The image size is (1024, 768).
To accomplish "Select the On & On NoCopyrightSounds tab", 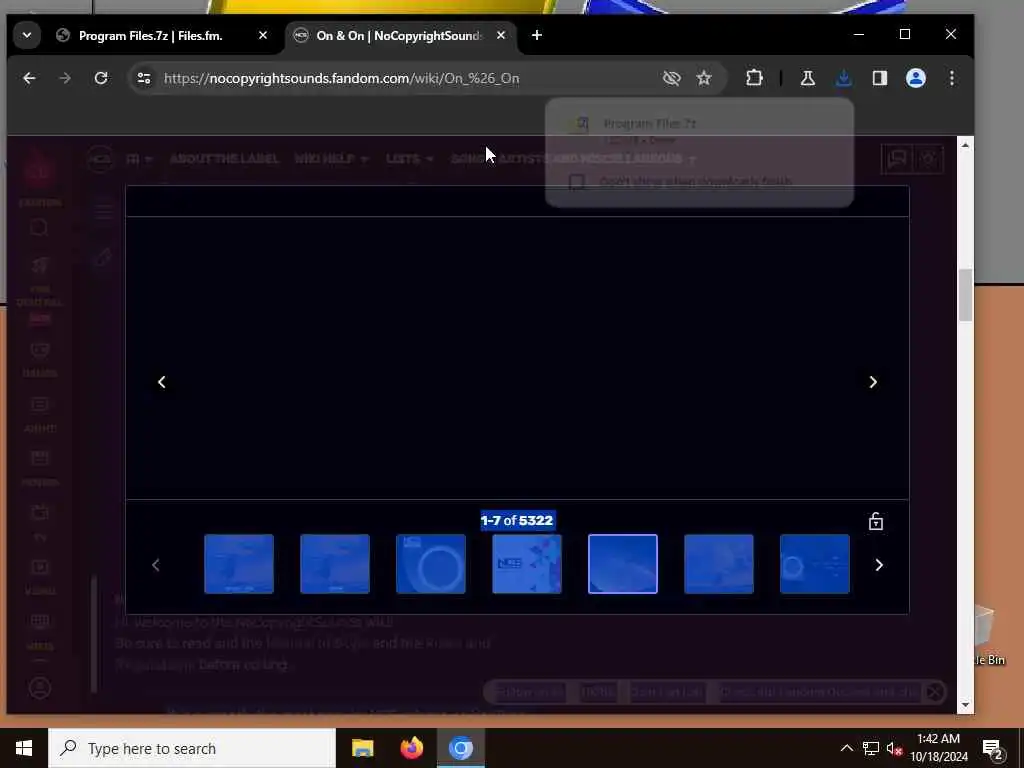I will (400, 35).
